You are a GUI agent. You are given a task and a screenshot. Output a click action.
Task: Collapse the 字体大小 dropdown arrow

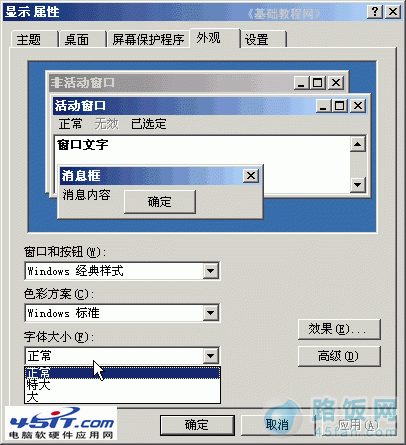pyautogui.click(x=210, y=356)
